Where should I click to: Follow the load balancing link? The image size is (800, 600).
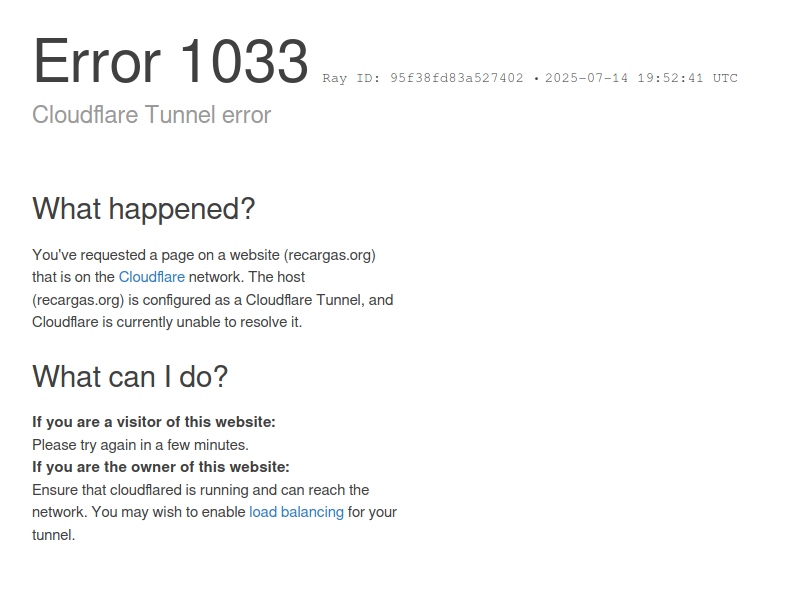pos(296,512)
